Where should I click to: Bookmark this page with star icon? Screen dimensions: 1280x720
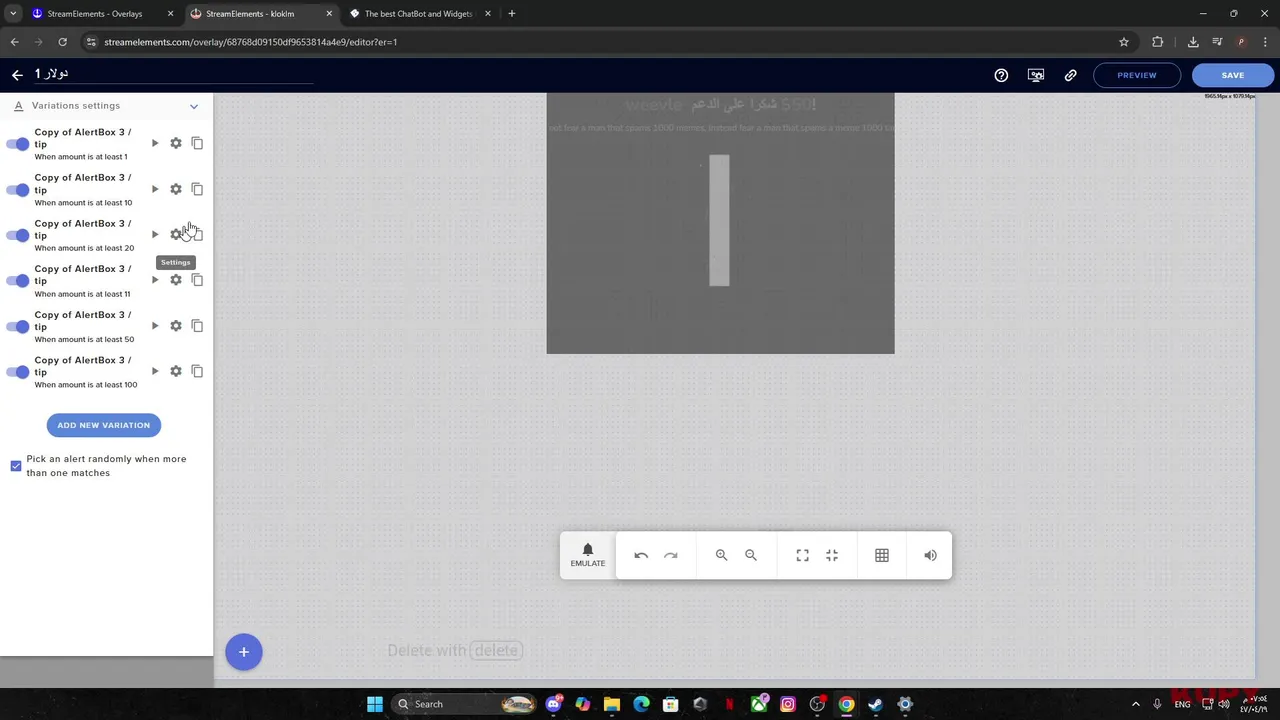1124,42
